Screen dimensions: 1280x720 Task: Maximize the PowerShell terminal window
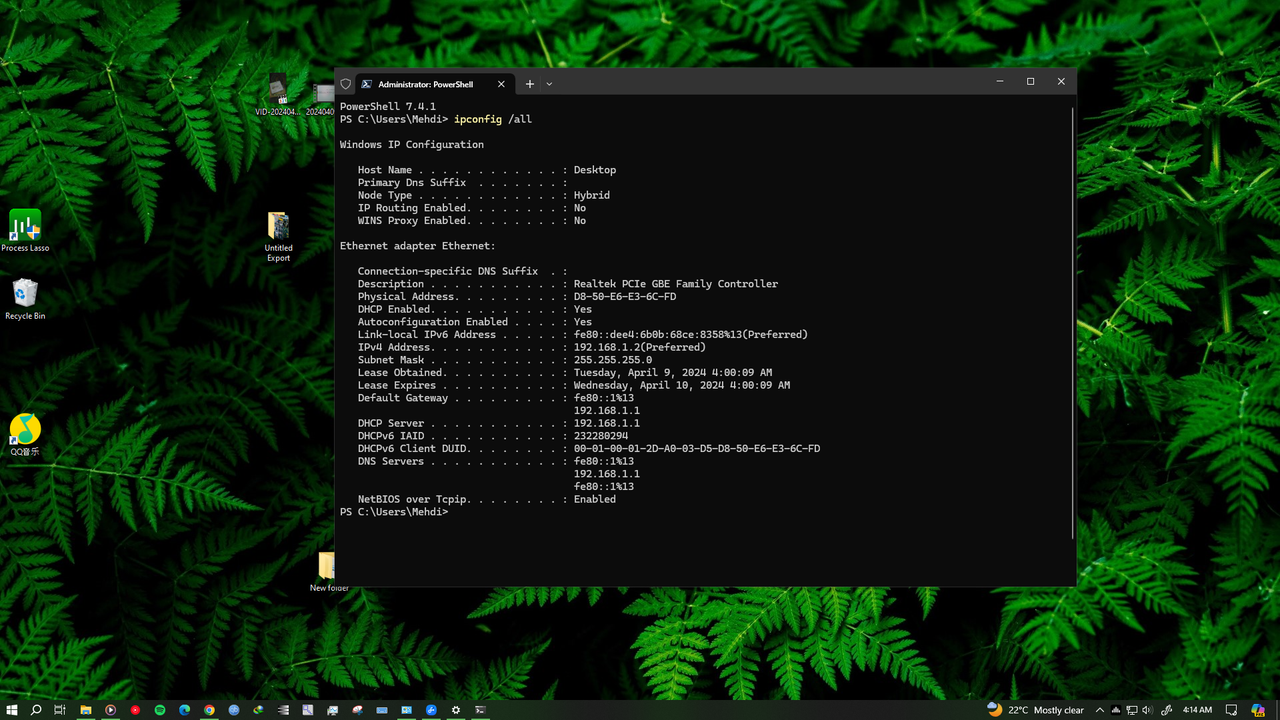(1030, 82)
